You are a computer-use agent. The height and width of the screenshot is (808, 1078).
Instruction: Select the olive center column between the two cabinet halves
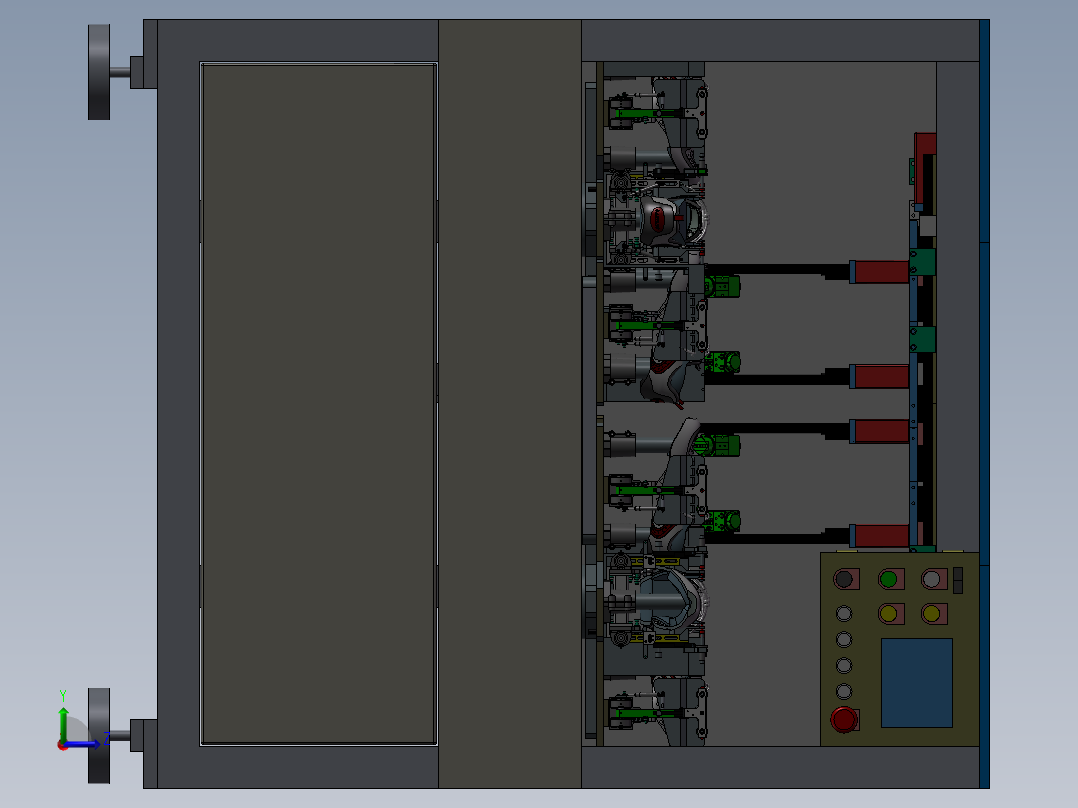[x=510, y=404]
